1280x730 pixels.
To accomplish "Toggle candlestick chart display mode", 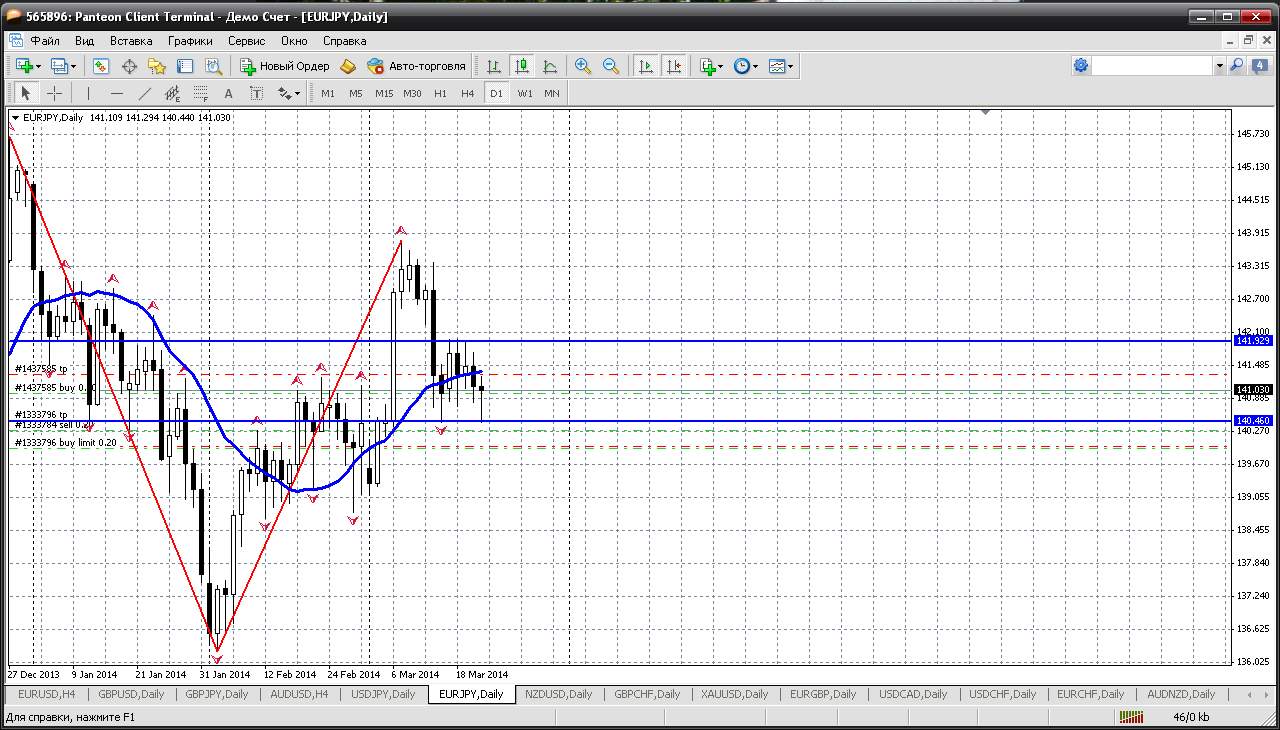I will (x=521, y=66).
